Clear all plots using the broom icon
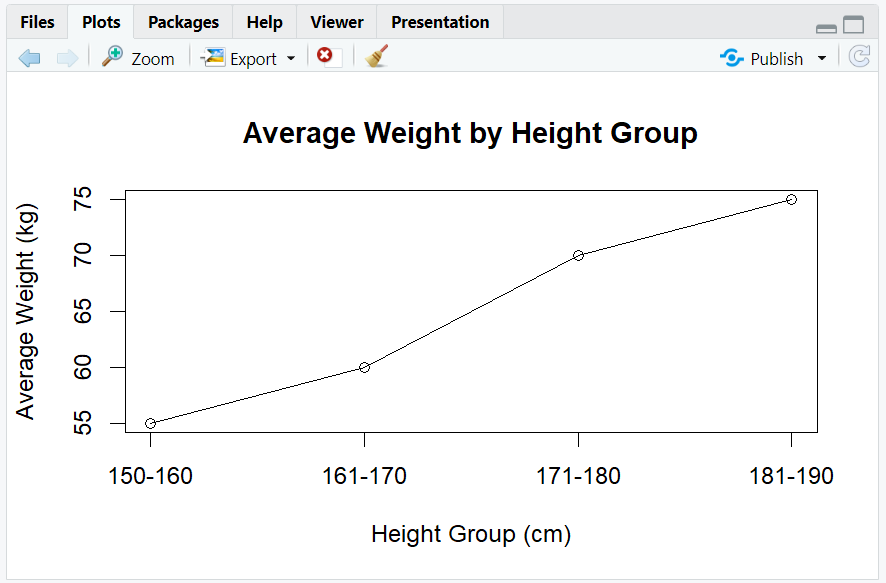 pos(376,57)
